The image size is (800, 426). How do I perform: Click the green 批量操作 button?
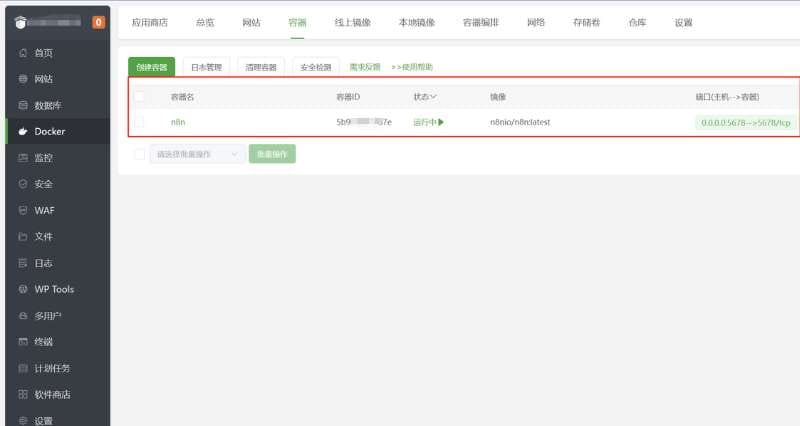[x=272, y=154]
